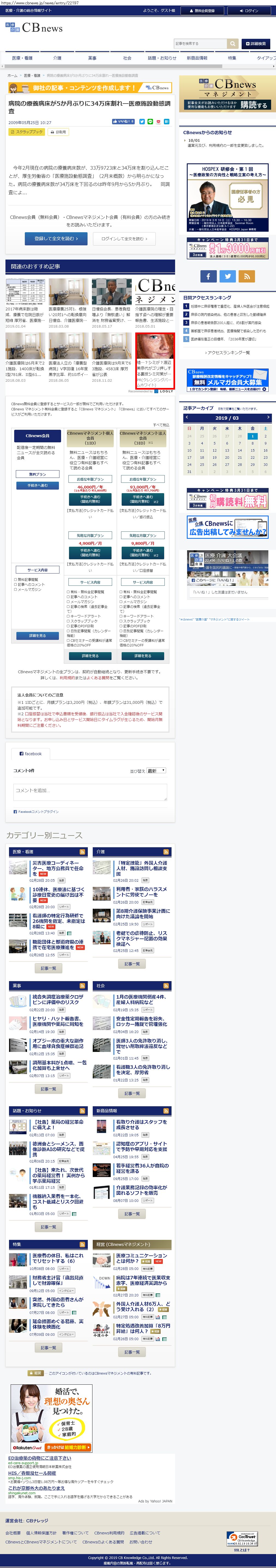Click 御社の記事・コンテンツを作成します yellow banner
276x1568 pixels.
(x=89, y=88)
